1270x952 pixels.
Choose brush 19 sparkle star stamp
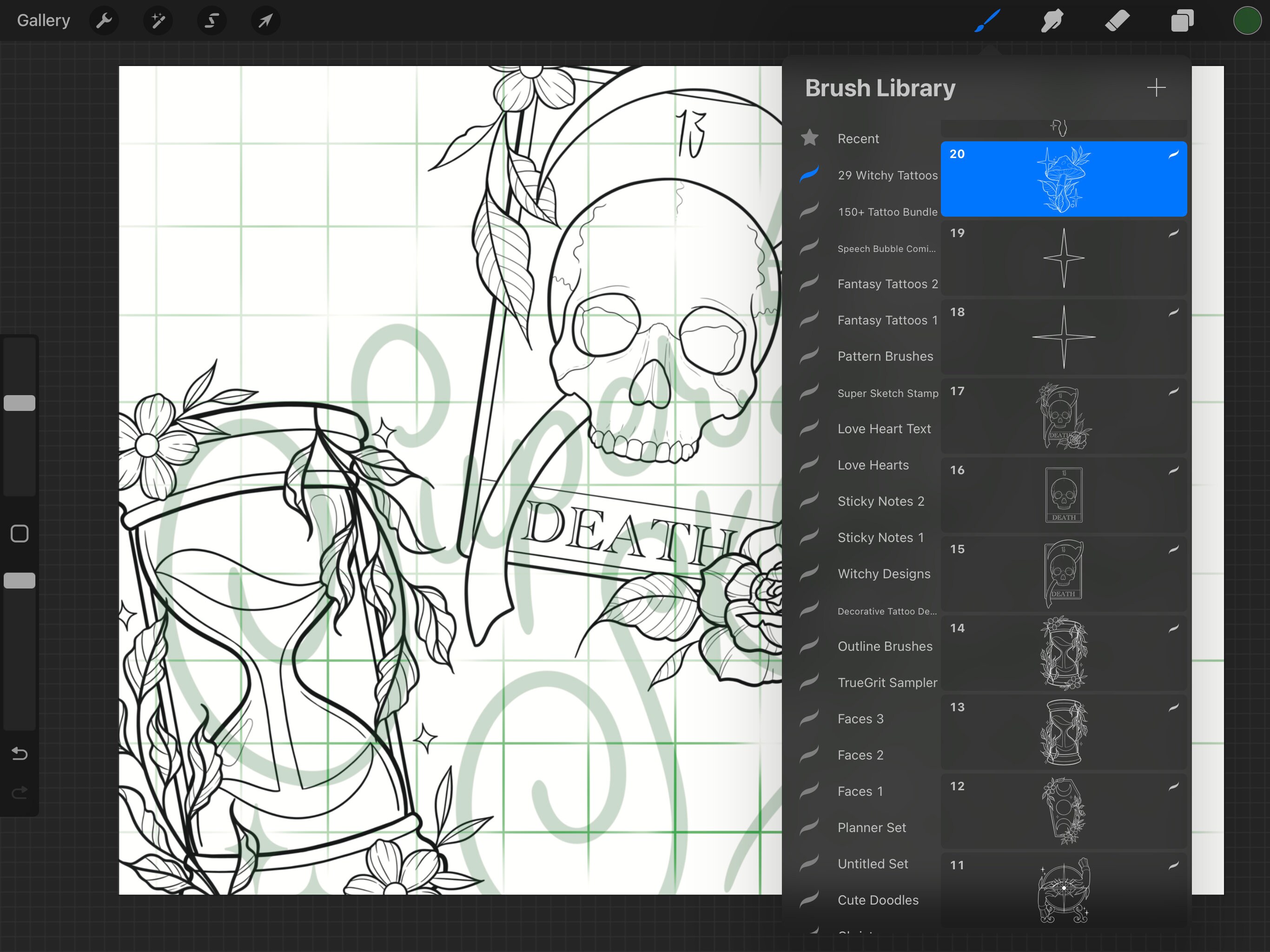pyautogui.click(x=1064, y=258)
